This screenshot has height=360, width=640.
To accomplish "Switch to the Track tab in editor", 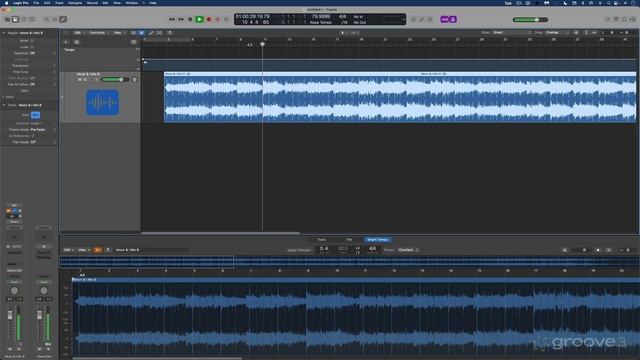I will click(322, 240).
